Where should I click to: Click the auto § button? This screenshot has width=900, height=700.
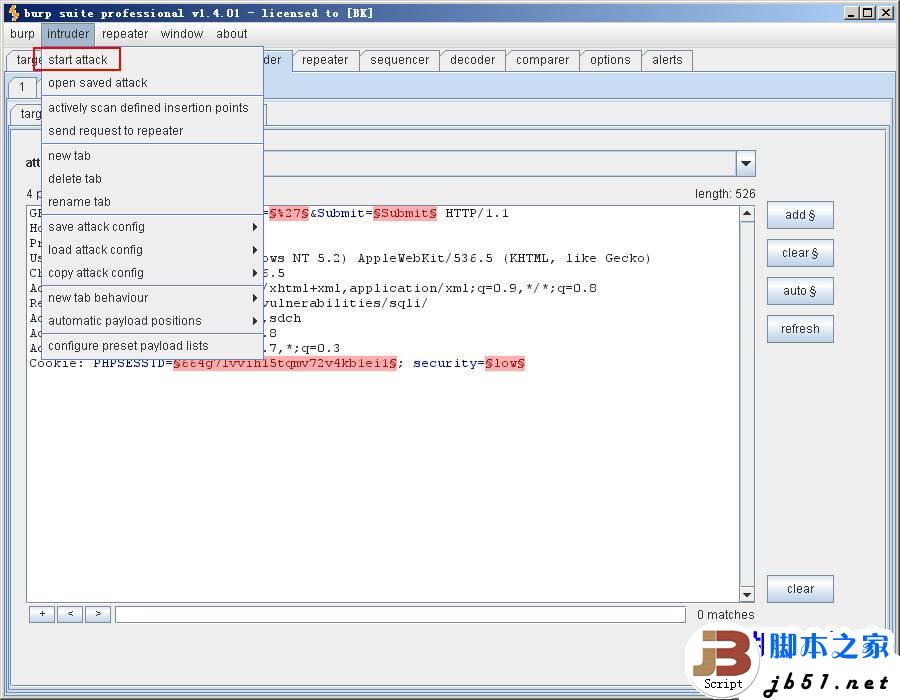coord(800,291)
